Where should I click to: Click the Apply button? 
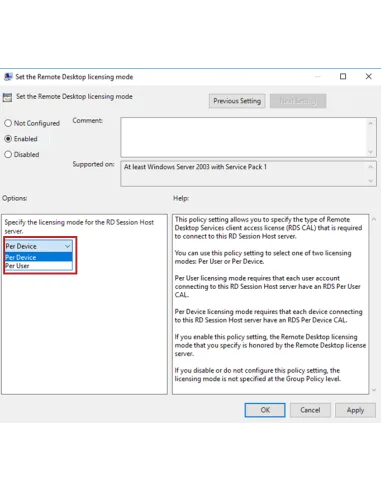(355, 410)
